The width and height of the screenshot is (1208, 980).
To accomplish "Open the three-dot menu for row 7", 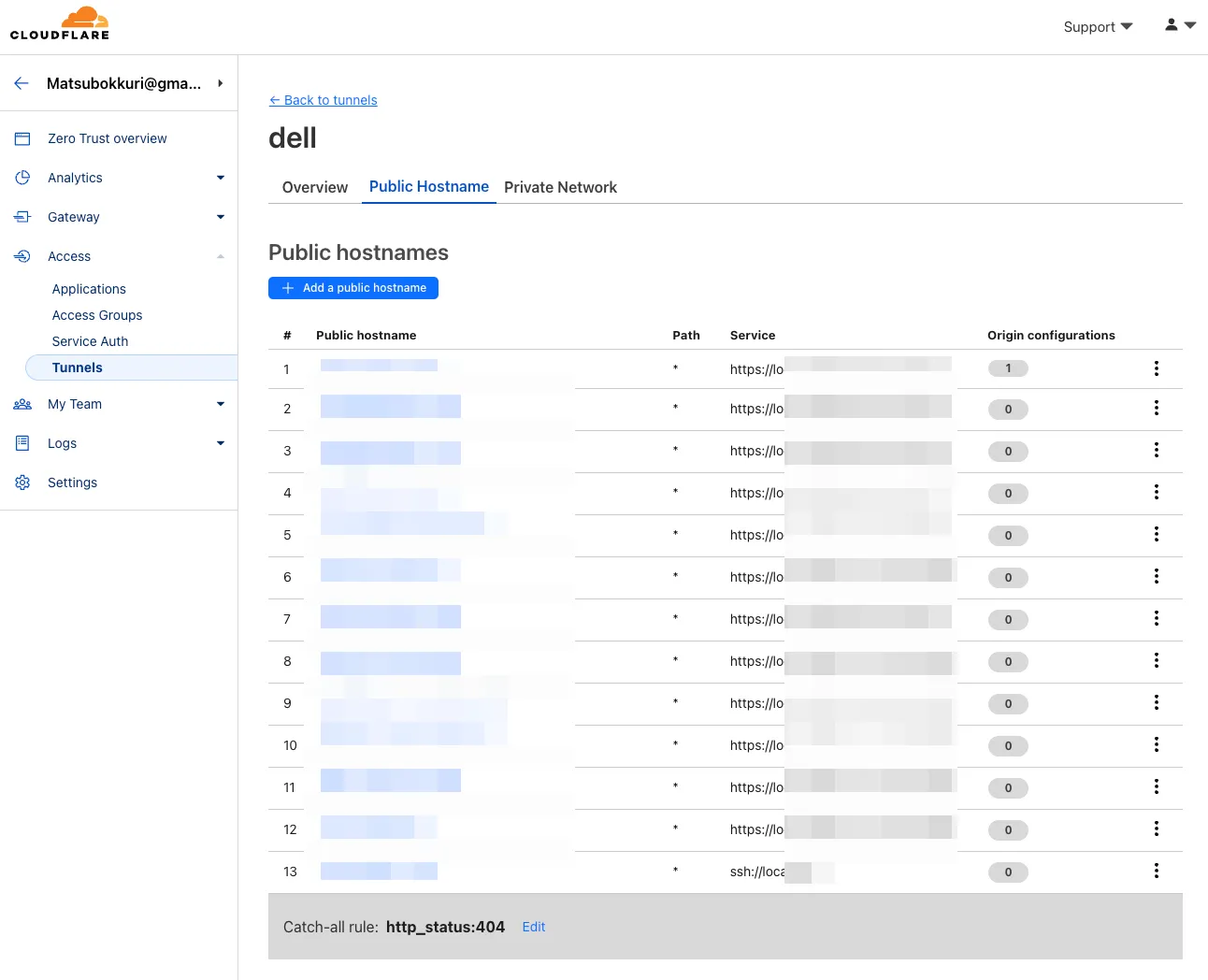I will 1157,618.
